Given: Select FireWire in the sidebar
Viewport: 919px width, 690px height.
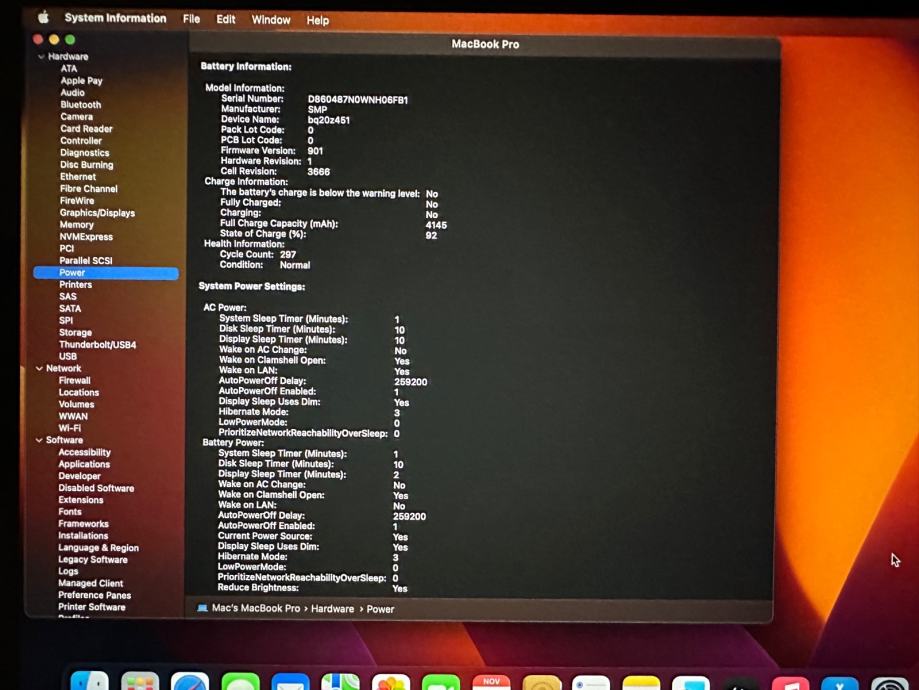Looking at the screenshot, I should (77, 201).
